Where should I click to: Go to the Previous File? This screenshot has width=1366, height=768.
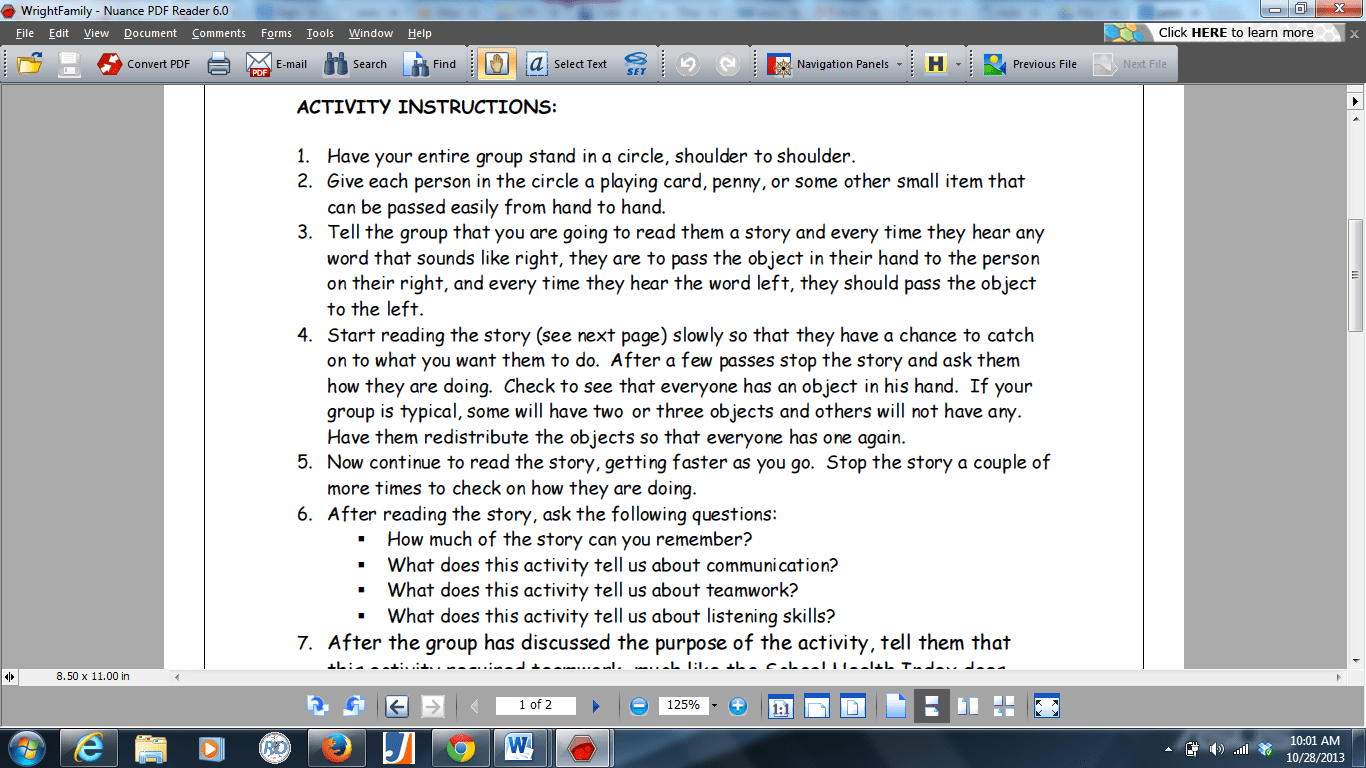(1030, 64)
